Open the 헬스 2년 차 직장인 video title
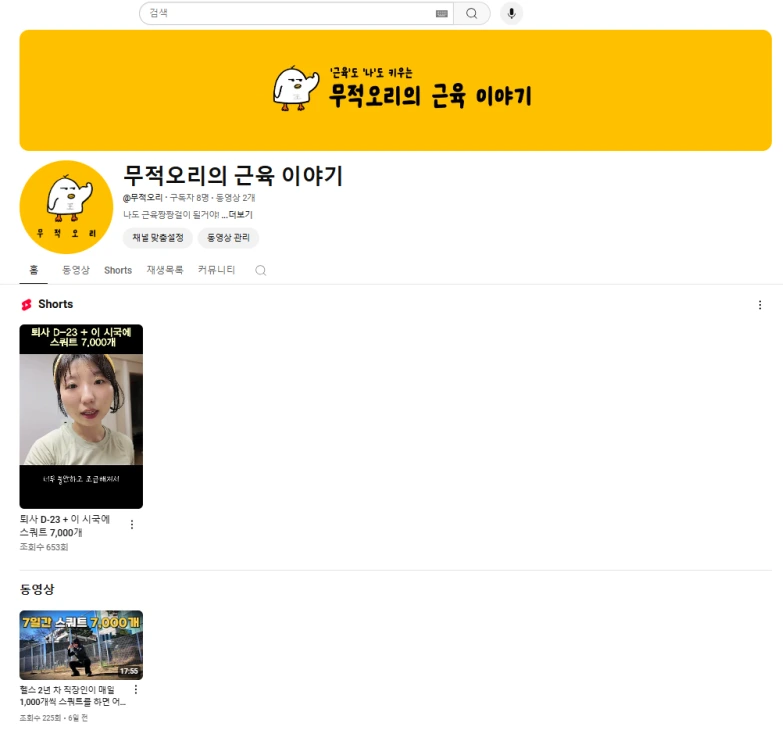The width and height of the screenshot is (783, 730). 72,696
